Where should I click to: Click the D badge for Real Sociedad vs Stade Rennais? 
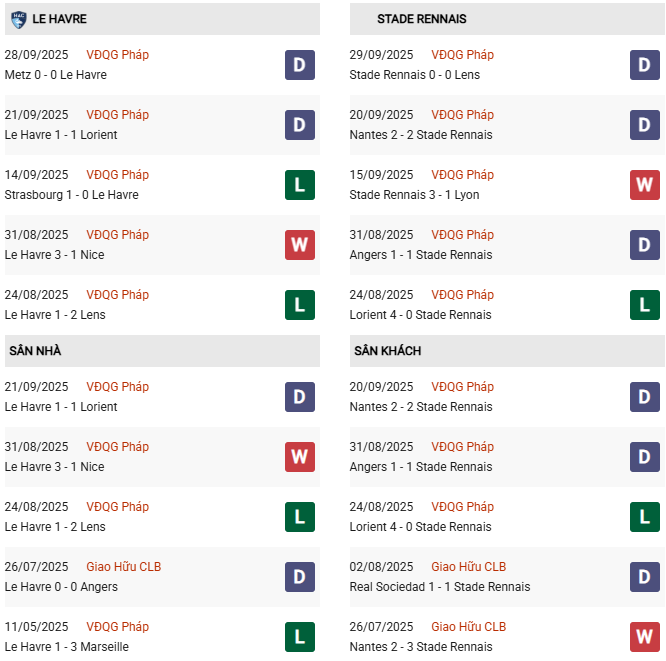tap(645, 577)
